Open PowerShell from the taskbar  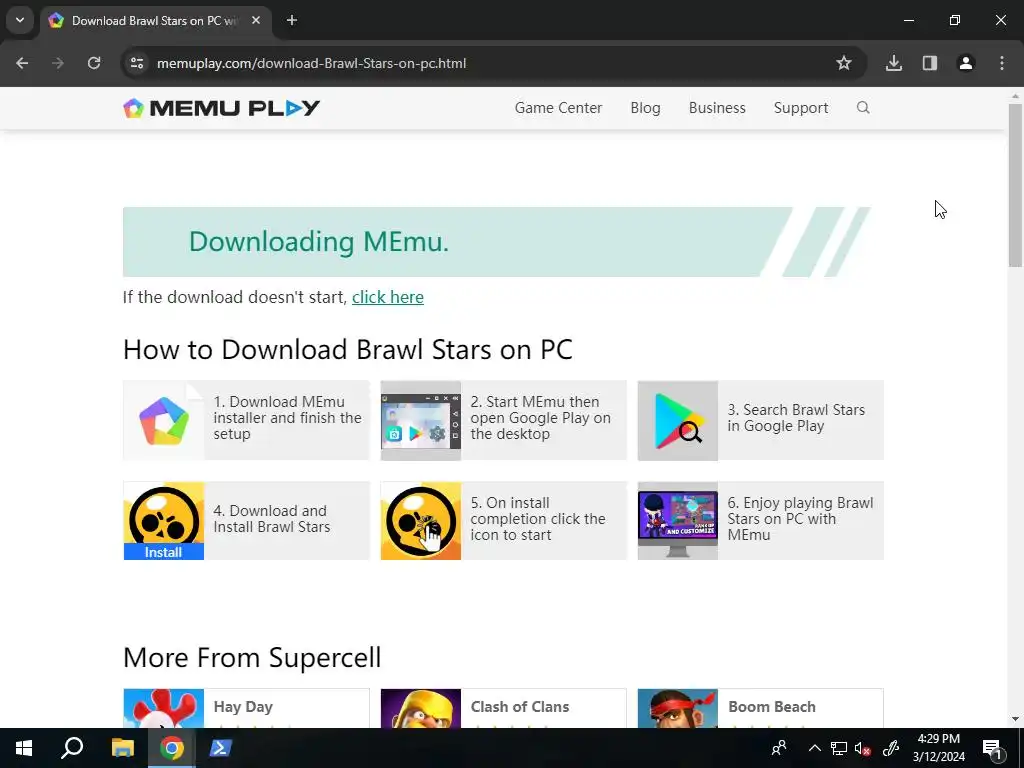click(220, 748)
